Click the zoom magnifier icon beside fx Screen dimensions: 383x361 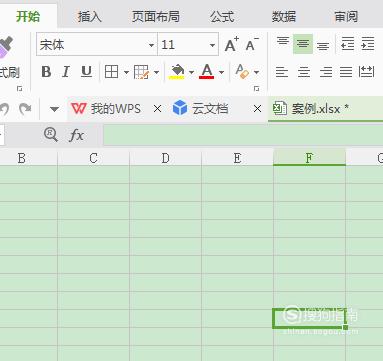click(x=51, y=135)
